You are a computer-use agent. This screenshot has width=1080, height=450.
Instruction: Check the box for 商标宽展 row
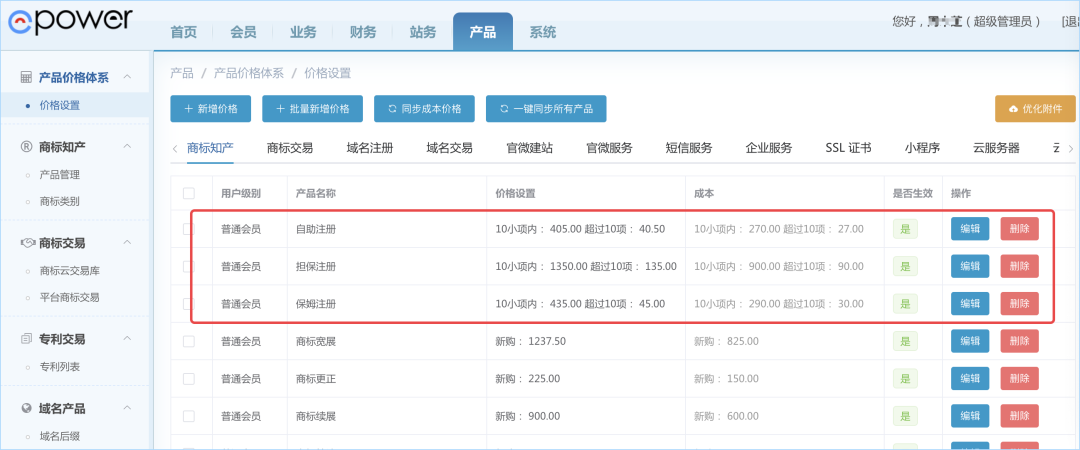coord(189,341)
